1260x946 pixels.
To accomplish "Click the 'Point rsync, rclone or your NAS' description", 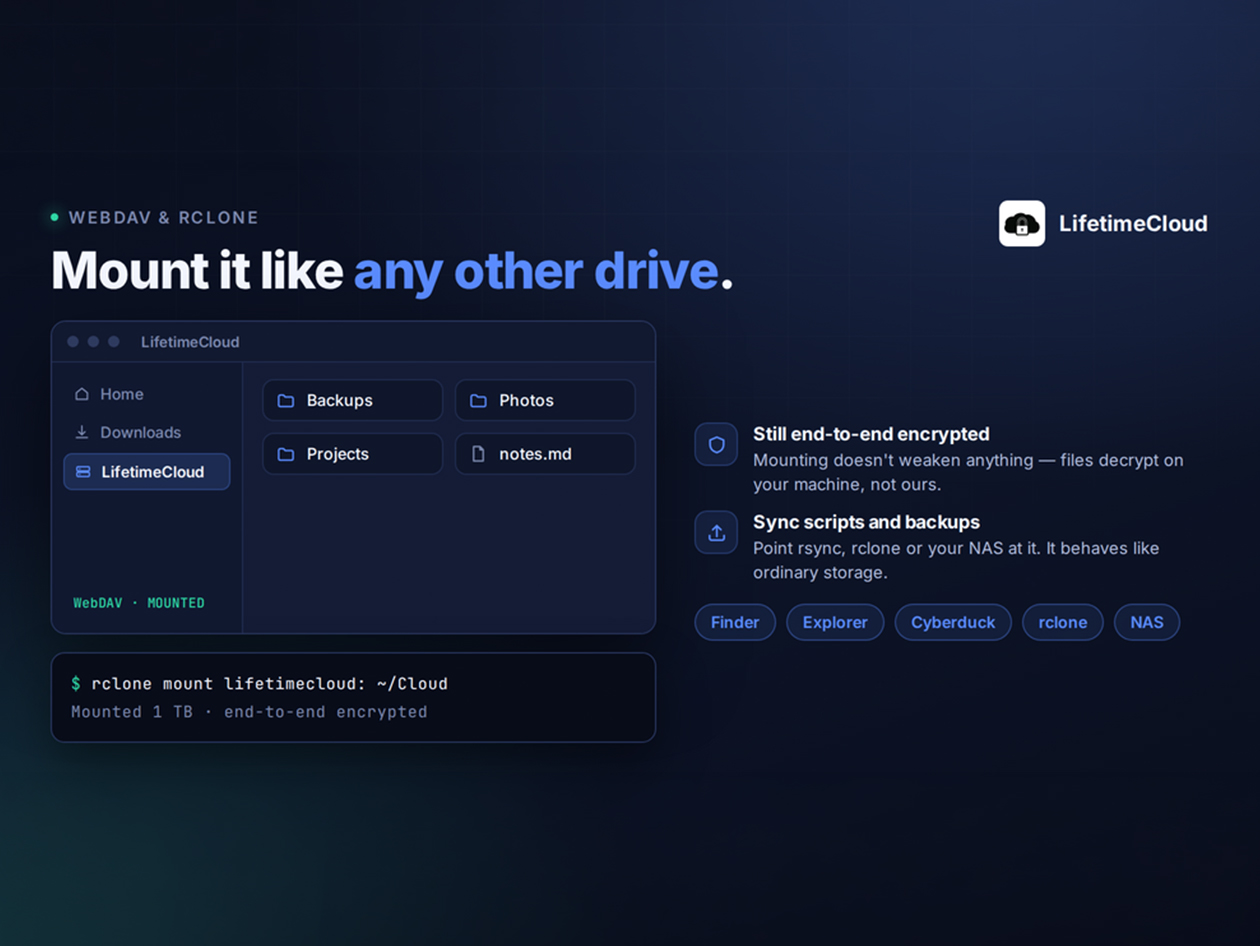I will tap(956, 560).
